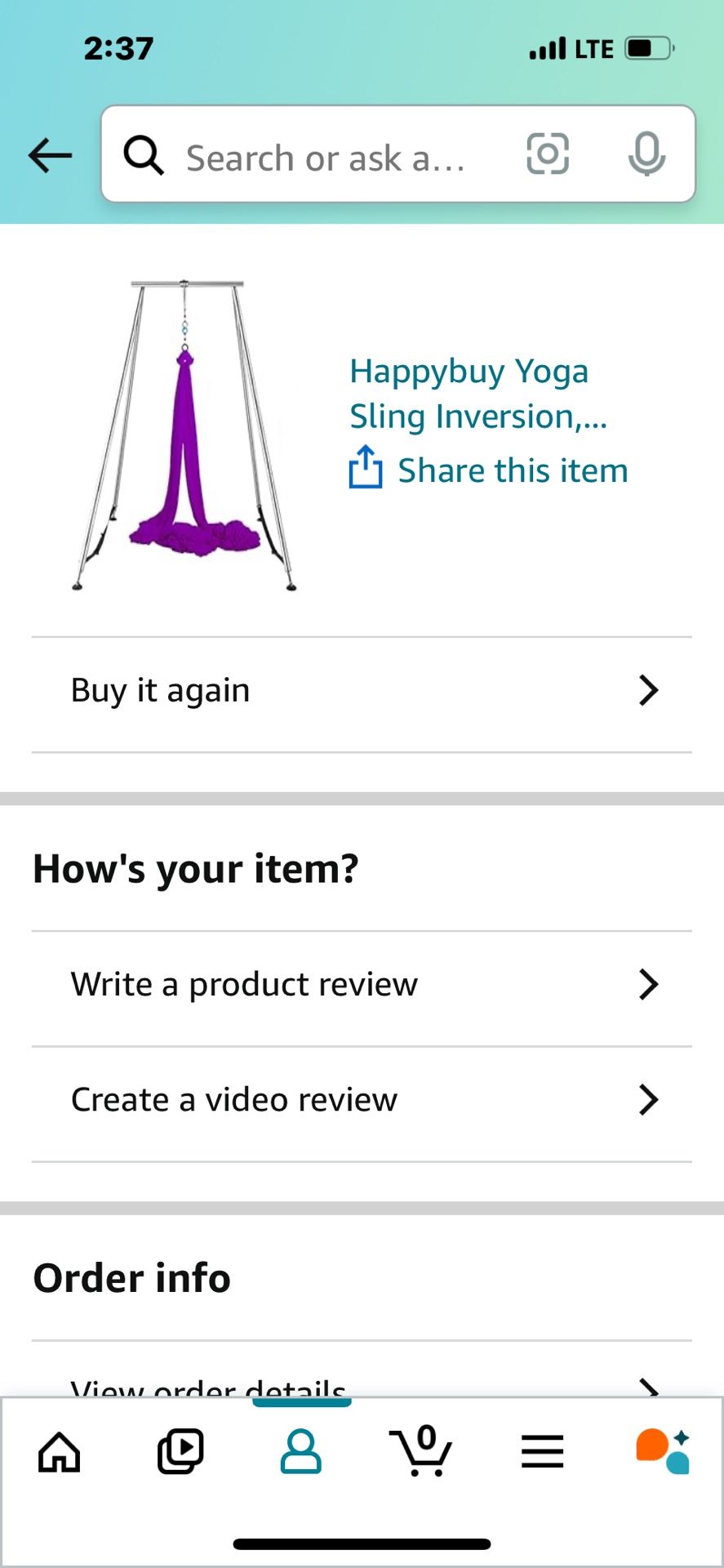
Task: Open the hamburger menu
Action: point(542,1452)
